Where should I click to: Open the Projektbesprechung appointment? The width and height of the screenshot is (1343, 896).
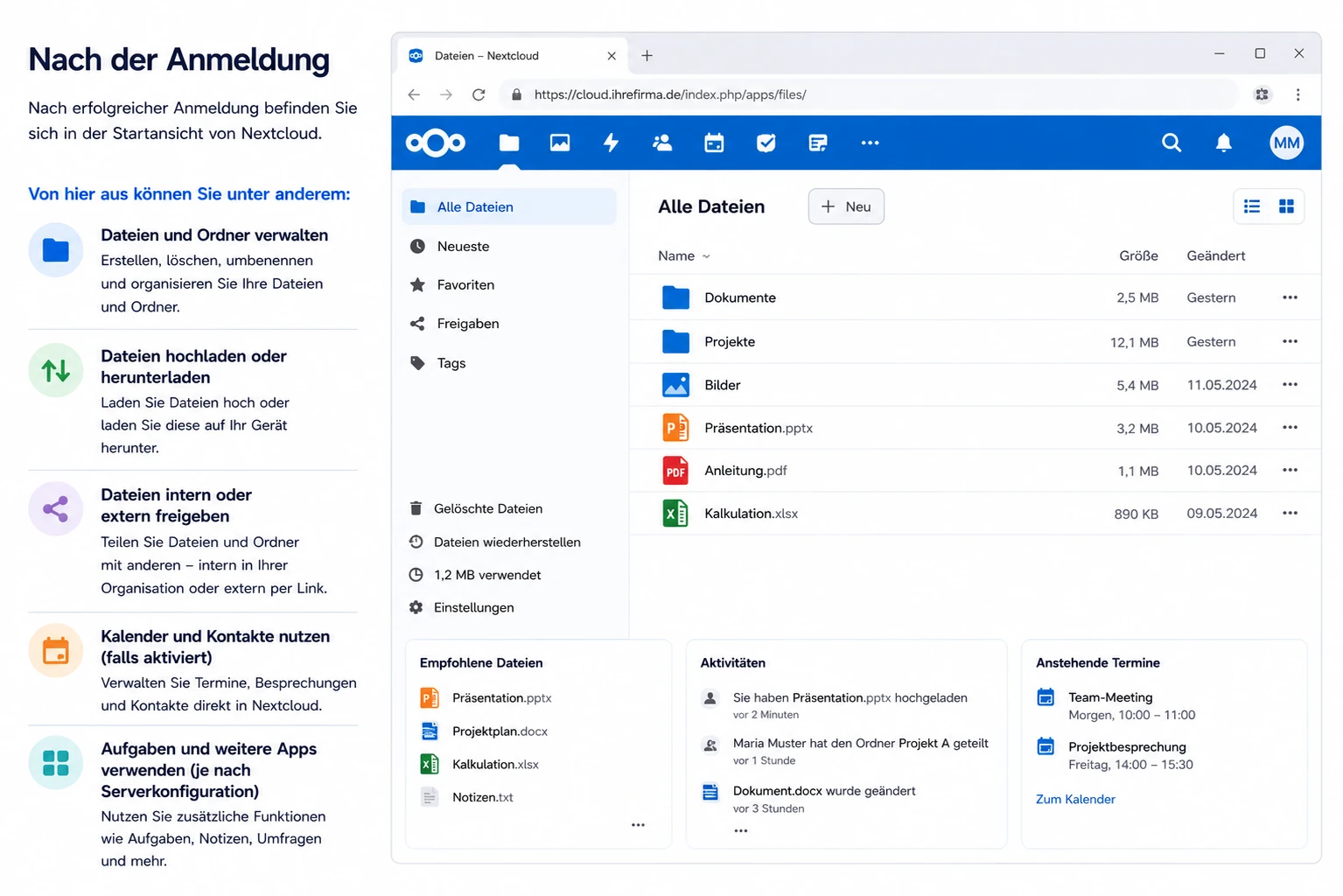point(1115,755)
